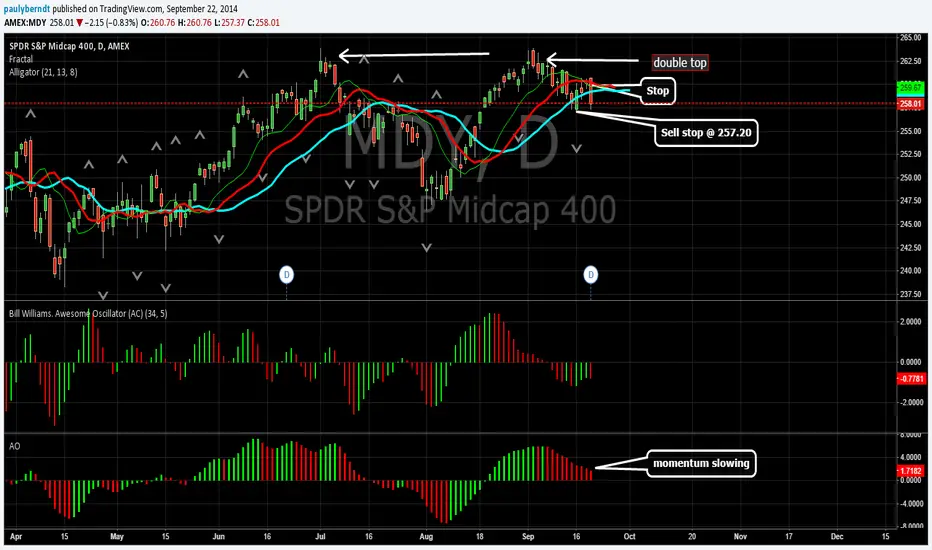Viewport: 932px width, 550px height.
Task: Click the 245.00 price axis value
Action: [x=910, y=224]
